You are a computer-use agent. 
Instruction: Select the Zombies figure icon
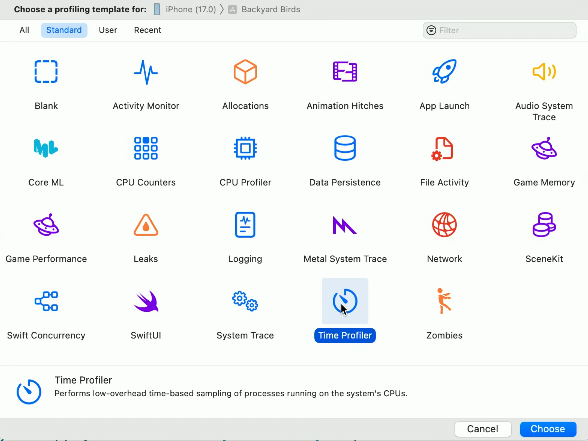tap(444, 301)
